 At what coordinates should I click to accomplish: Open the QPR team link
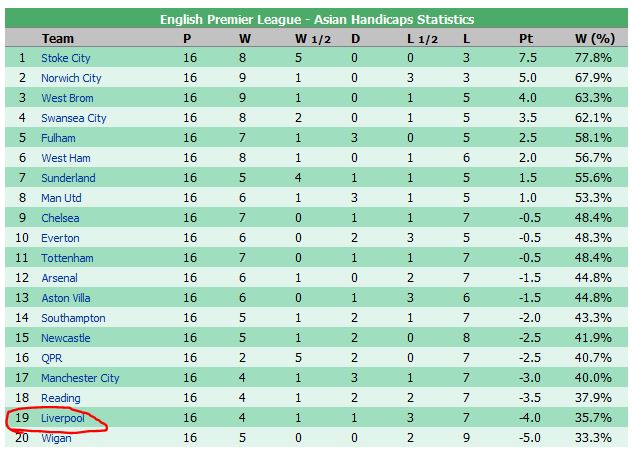pos(52,358)
